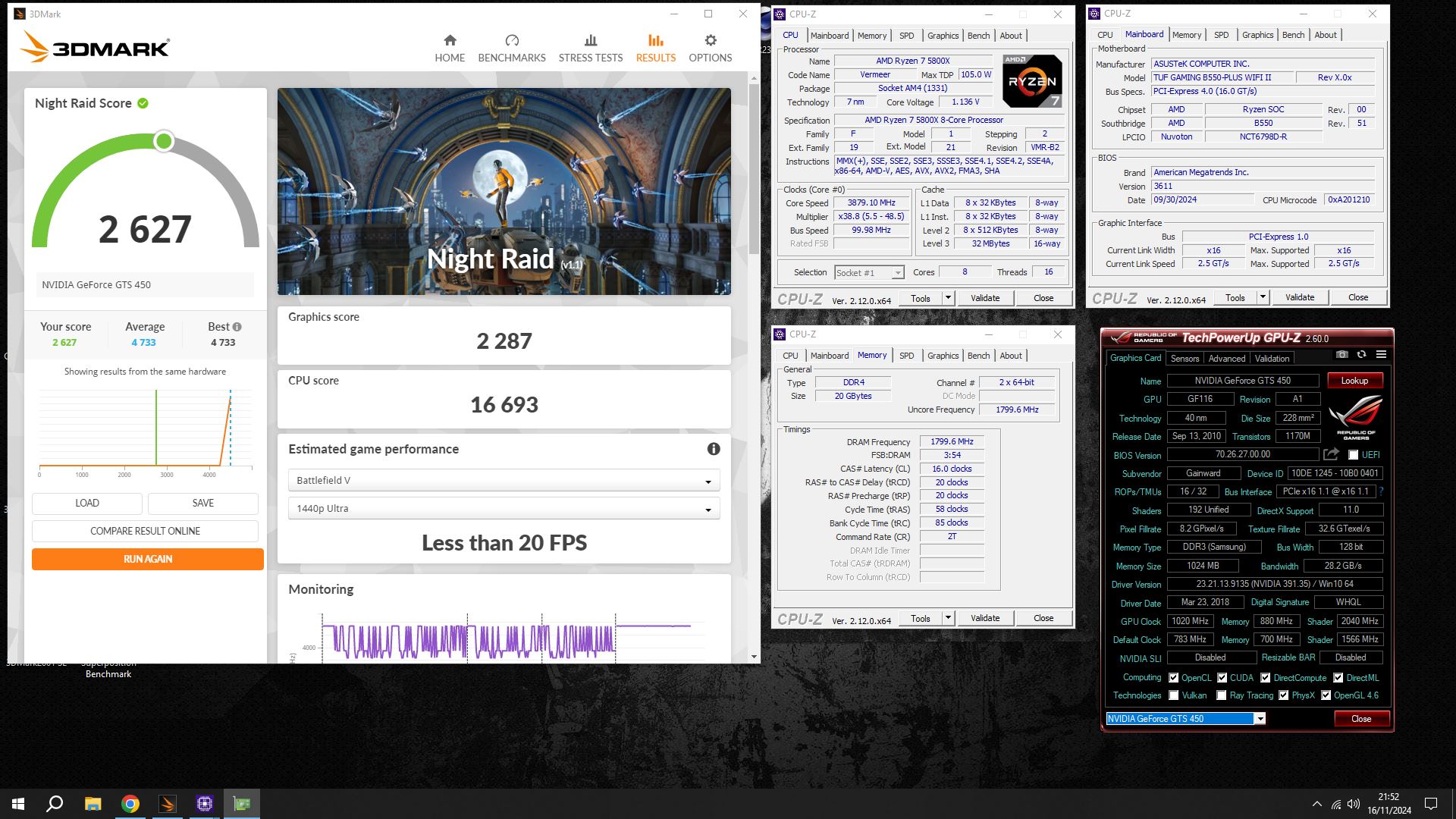Viewport: 1456px width, 819px height.
Task: Open the Socket #1 selection dropdown
Action: (869, 272)
